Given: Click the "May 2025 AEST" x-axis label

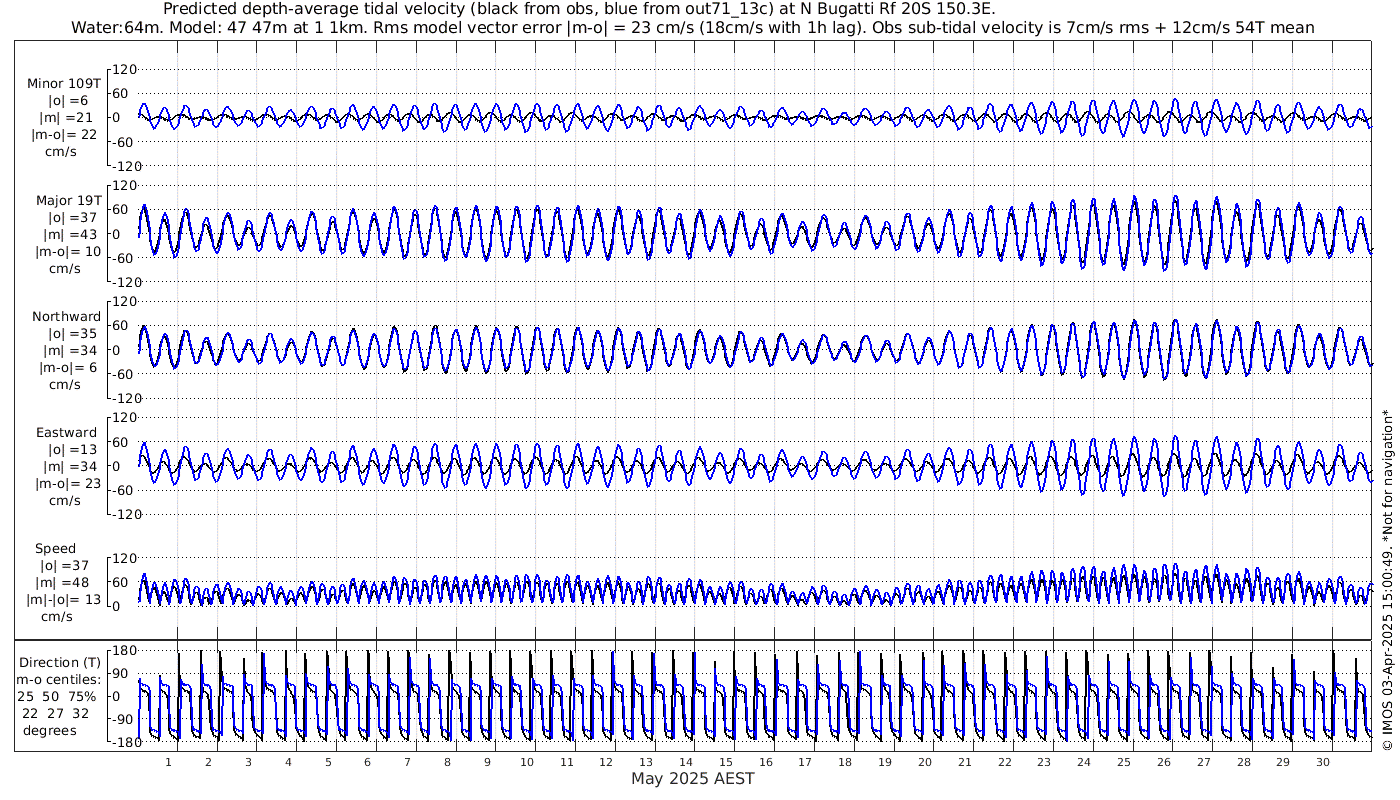Looking at the screenshot, I should 693,778.
